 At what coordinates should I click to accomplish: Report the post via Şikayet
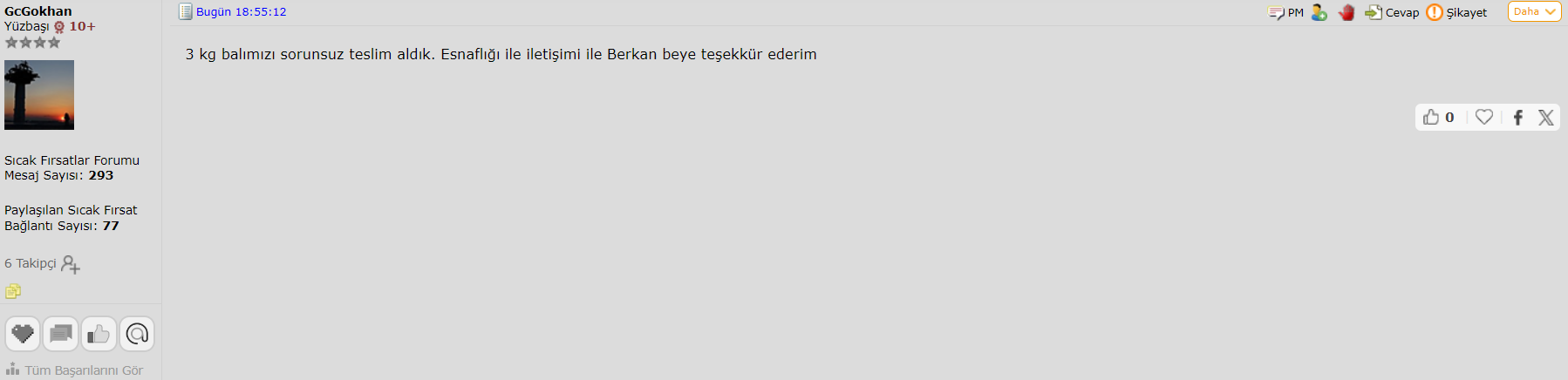coord(1457,12)
